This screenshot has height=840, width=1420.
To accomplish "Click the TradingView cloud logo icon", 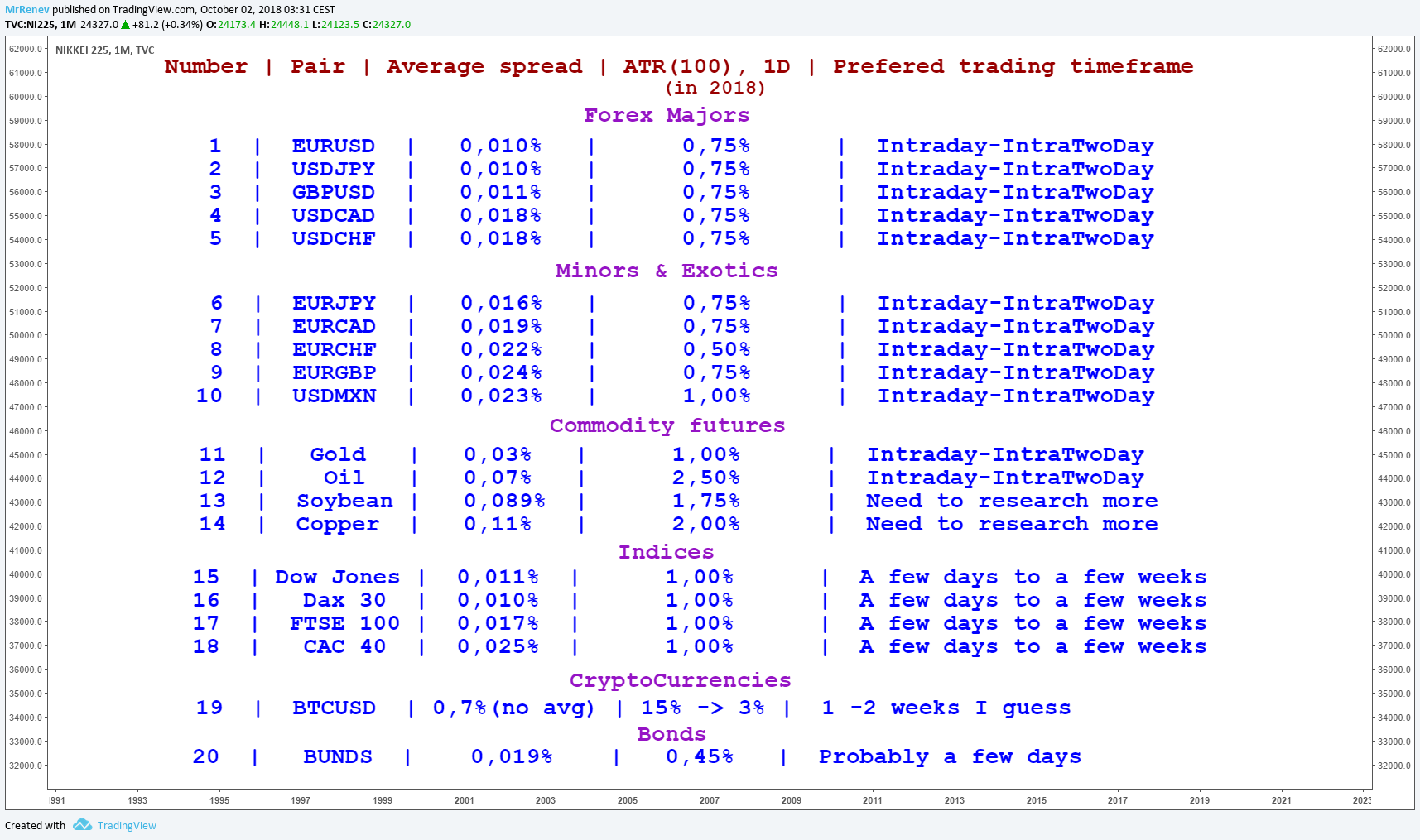I will pyautogui.click(x=82, y=825).
